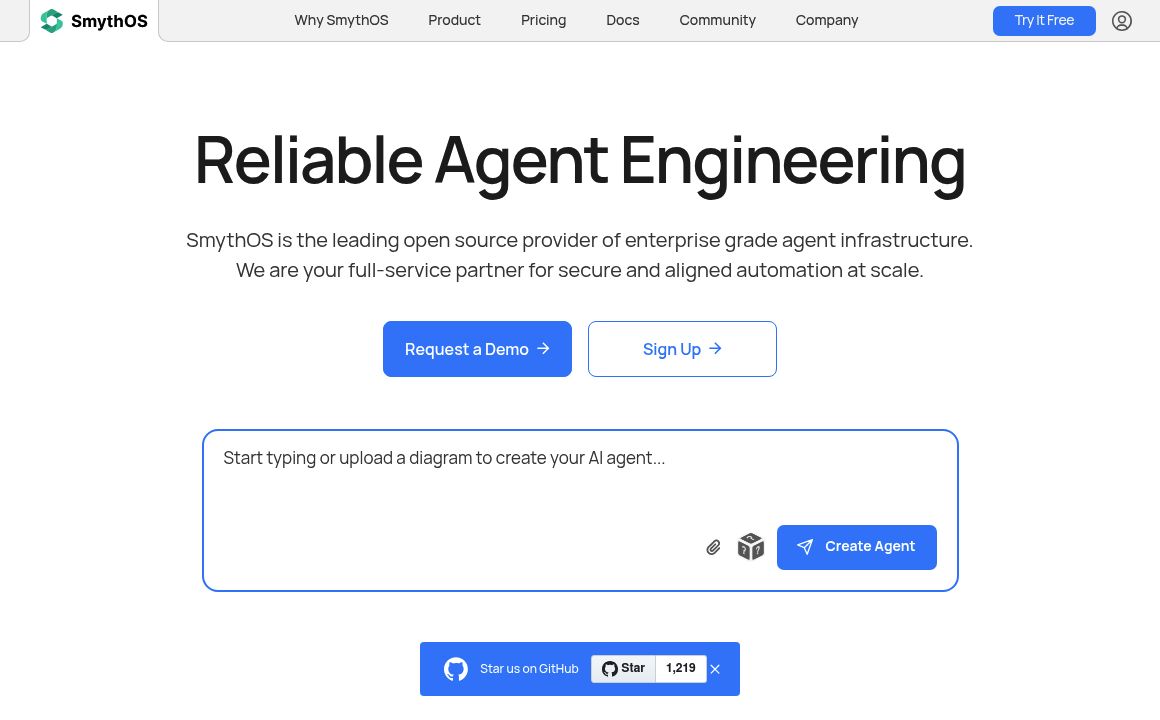Open the user account profile icon
The image size is (1160, 720).
point(1122,21)
